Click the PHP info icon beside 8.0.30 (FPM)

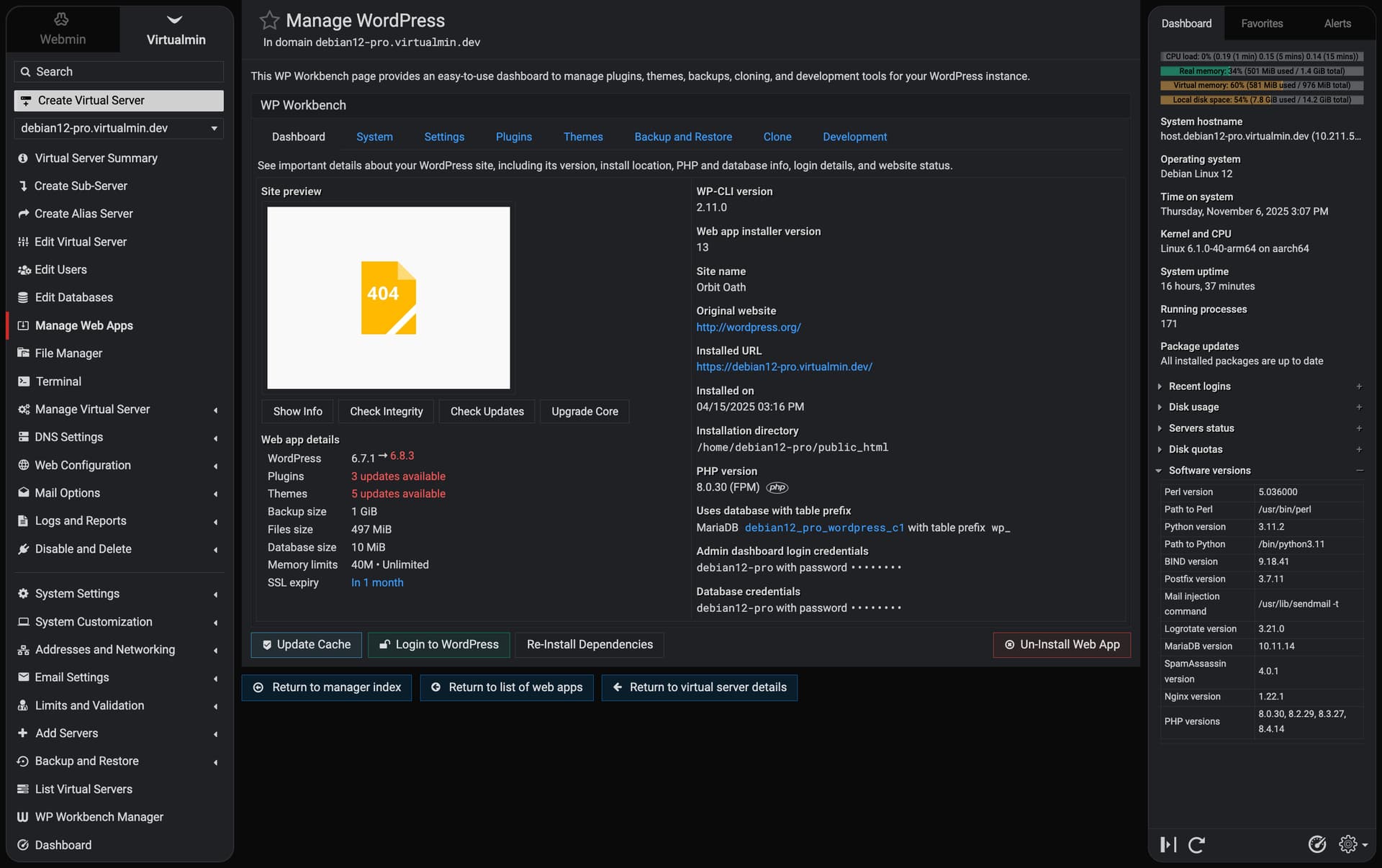[777, 487]
